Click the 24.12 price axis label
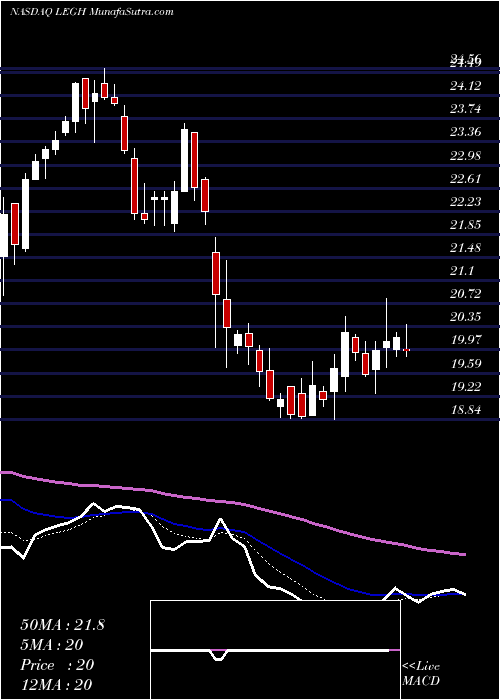This screenshot has width=500, height=700. tap(466, 86)
